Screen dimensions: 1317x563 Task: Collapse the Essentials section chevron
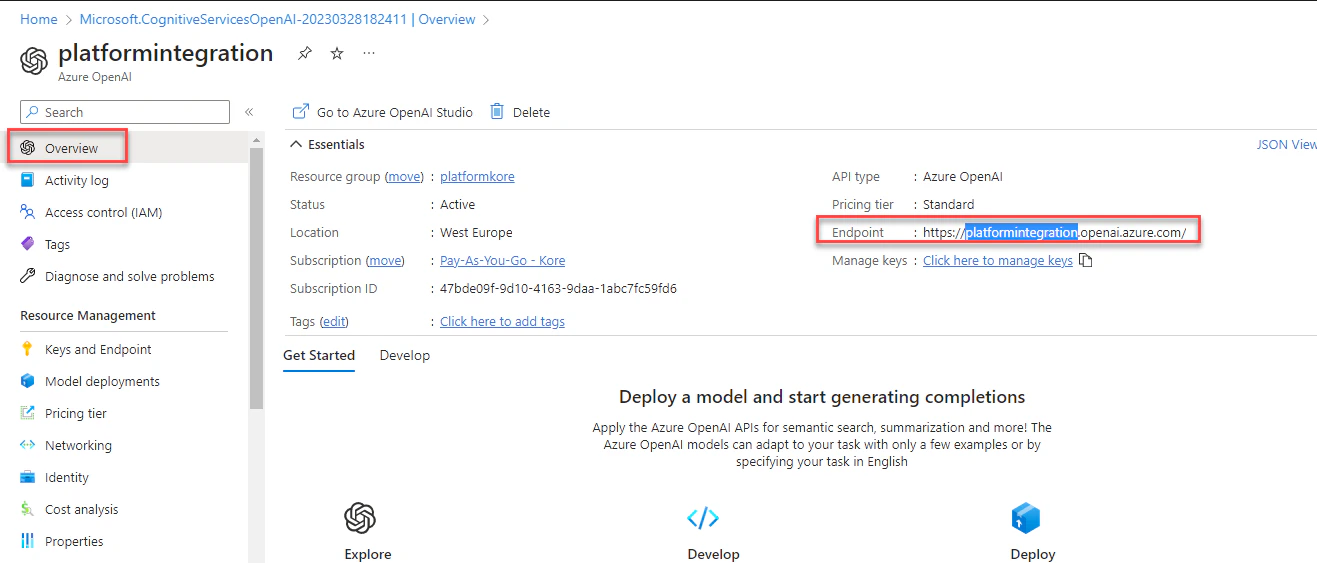point(296,144)
